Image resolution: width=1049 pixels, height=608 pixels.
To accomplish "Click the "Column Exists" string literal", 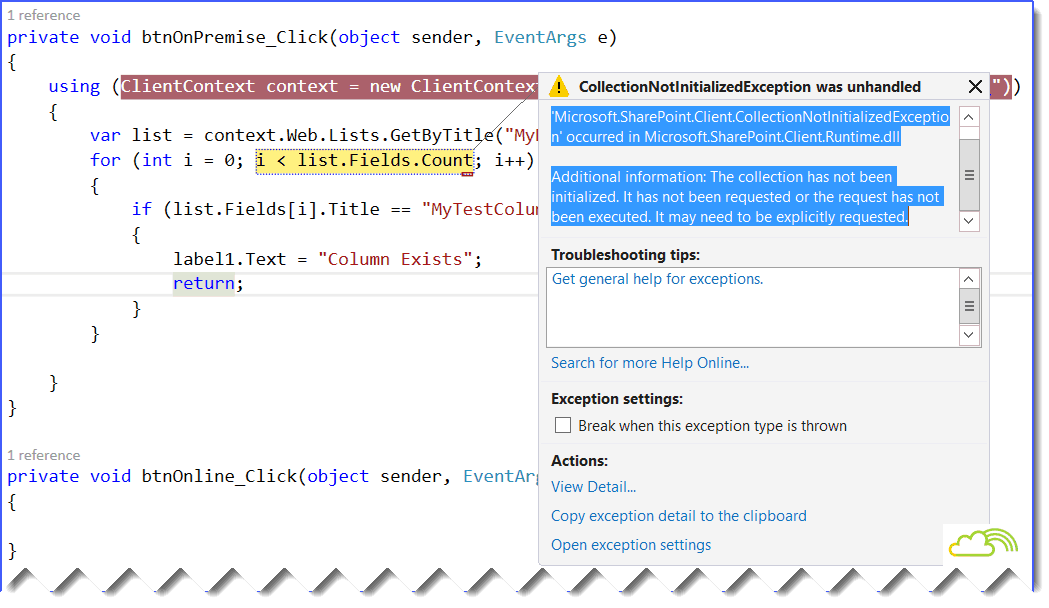I will (x=395, y=259).
